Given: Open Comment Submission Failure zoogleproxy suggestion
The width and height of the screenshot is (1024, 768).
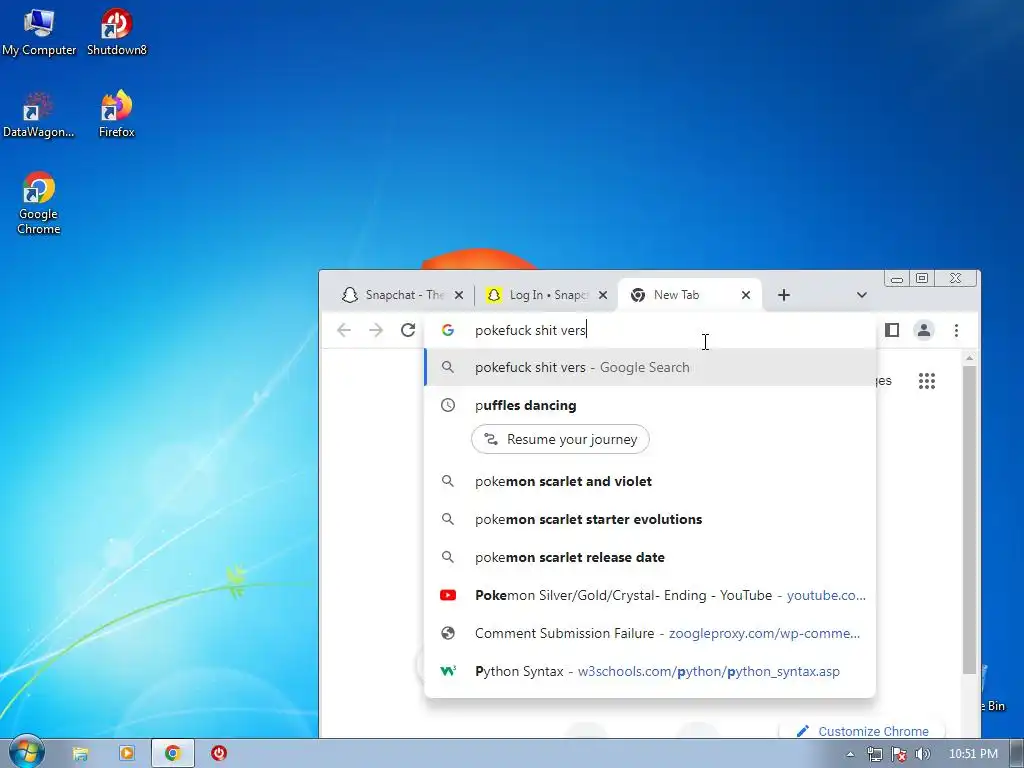Looking at the screenshot, I should point(650,633).
